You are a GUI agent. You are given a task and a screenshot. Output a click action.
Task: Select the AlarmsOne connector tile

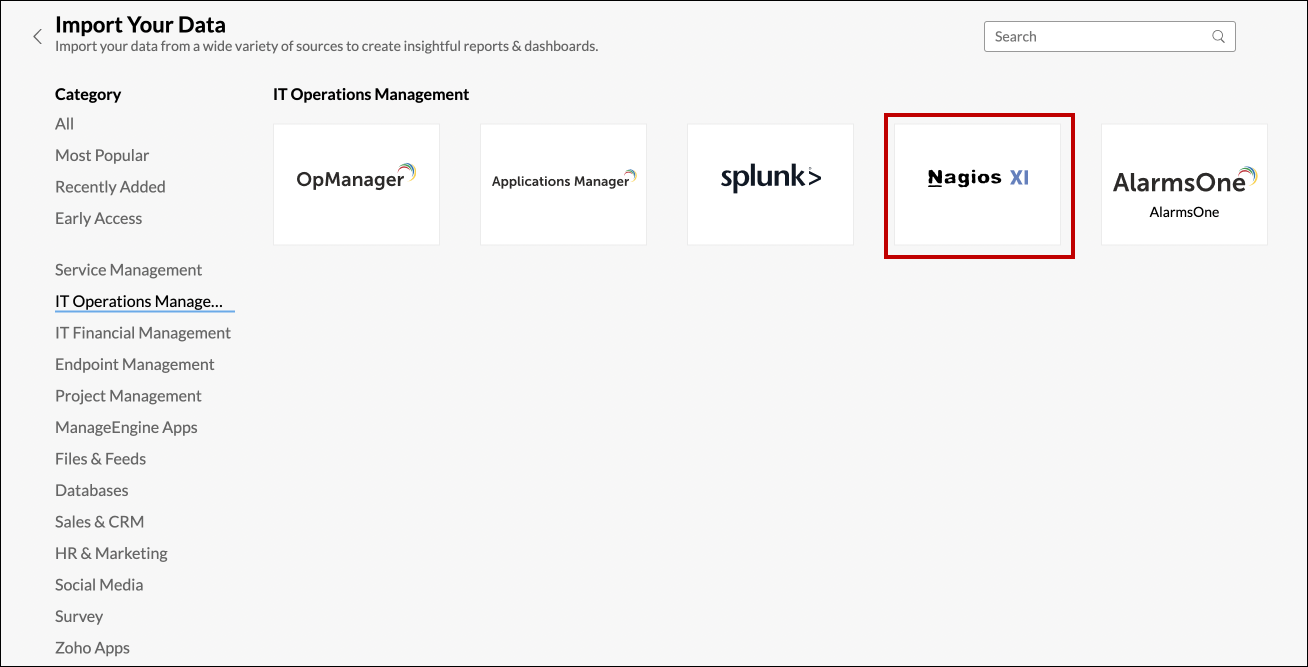(x=1184, y=184)
